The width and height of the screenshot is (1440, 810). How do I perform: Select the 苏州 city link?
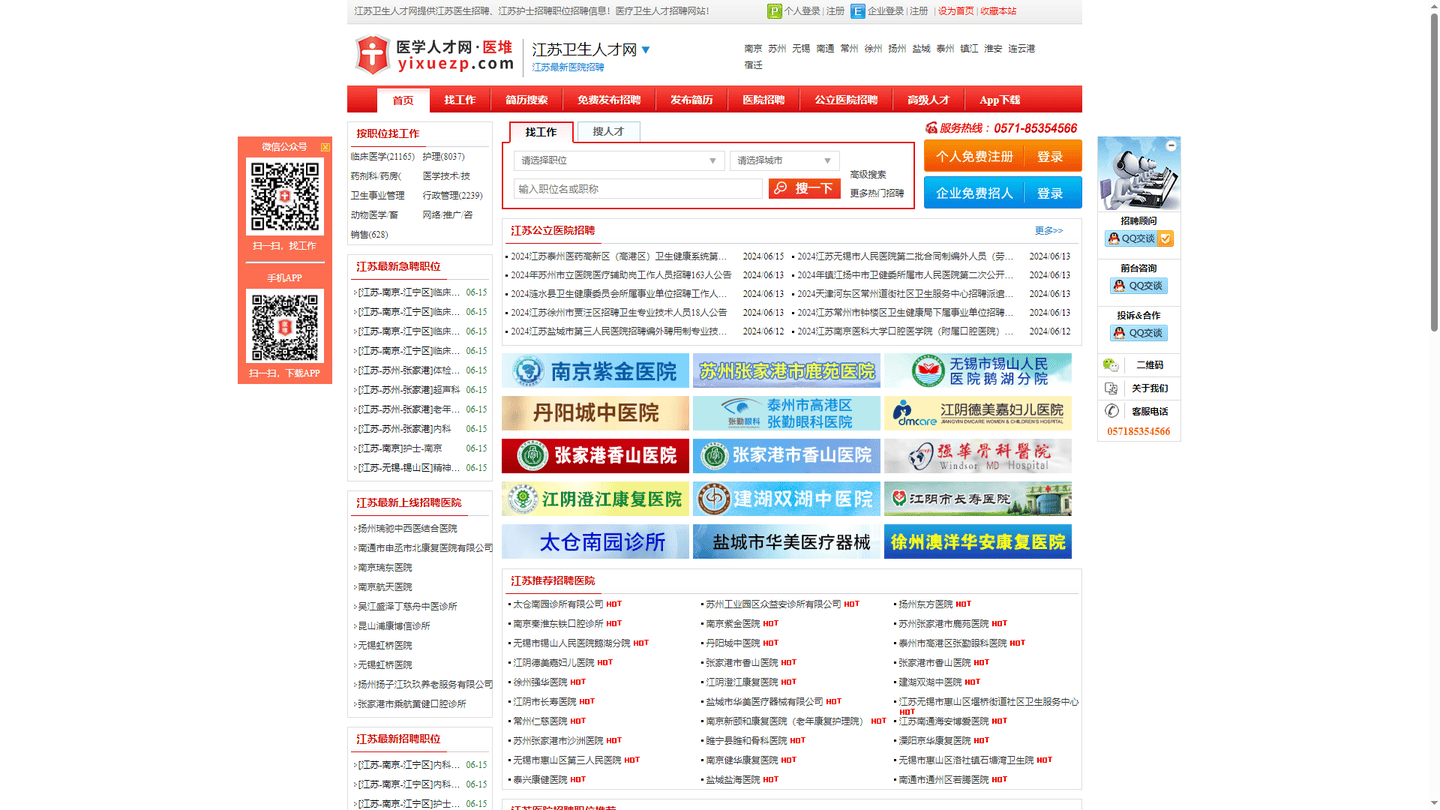coord(777,48)
